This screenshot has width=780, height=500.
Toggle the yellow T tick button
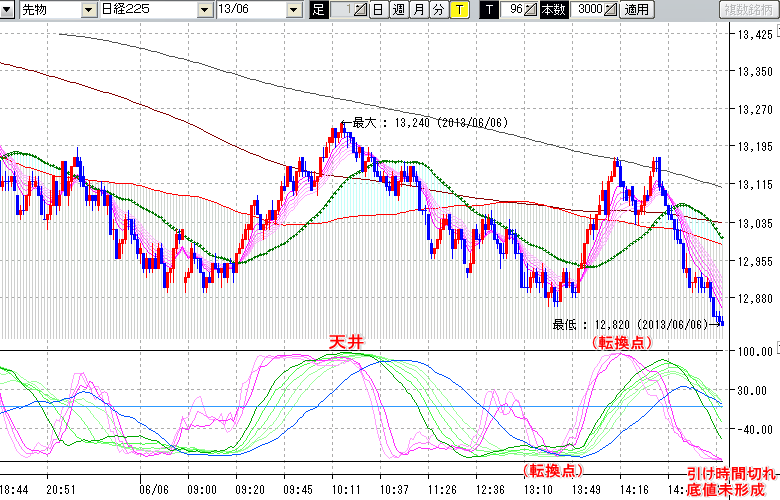(458, 10)
